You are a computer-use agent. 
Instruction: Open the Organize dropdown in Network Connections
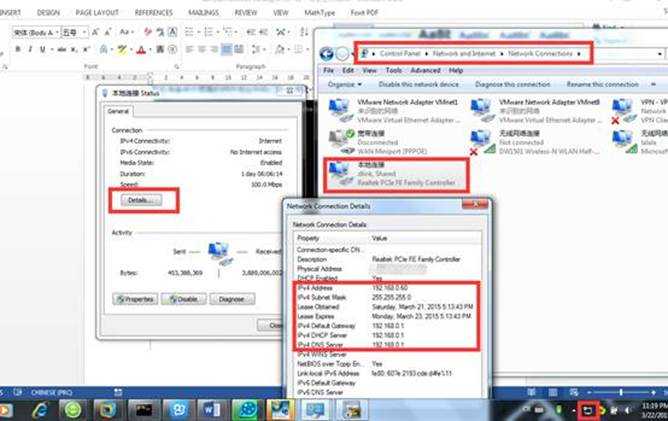click(345, 84)
